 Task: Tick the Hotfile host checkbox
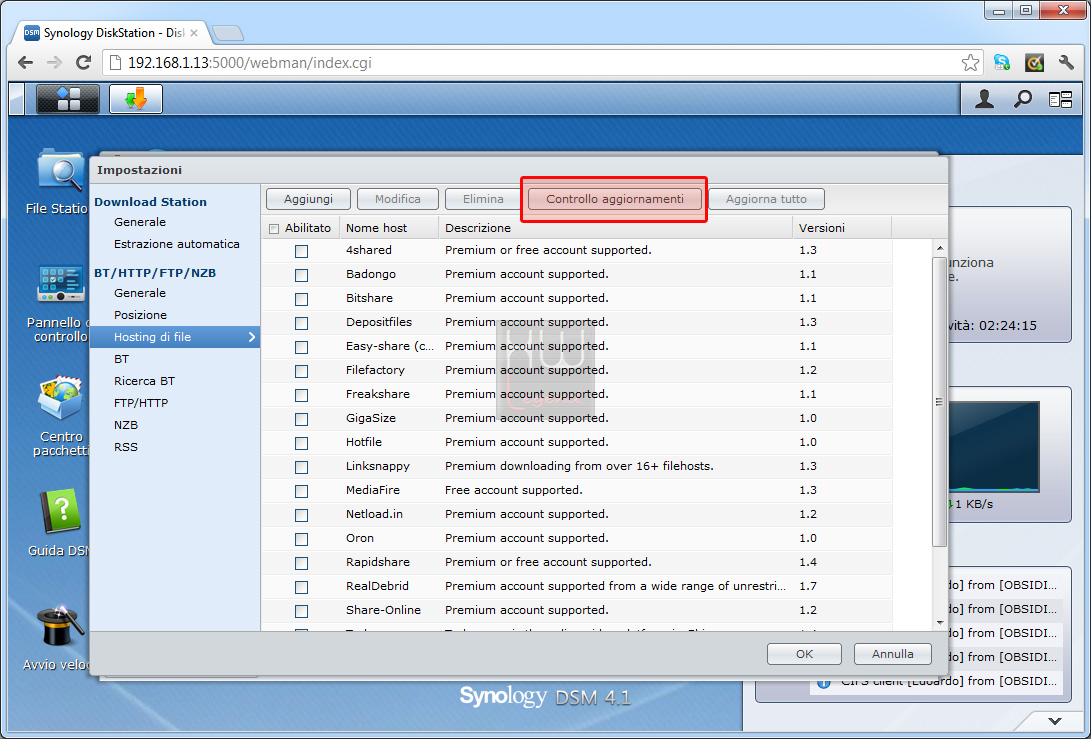click(301, 443)
